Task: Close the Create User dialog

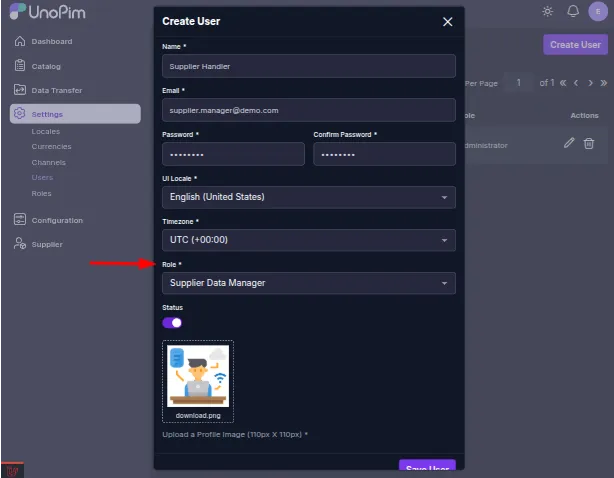Action: (447, 22)
